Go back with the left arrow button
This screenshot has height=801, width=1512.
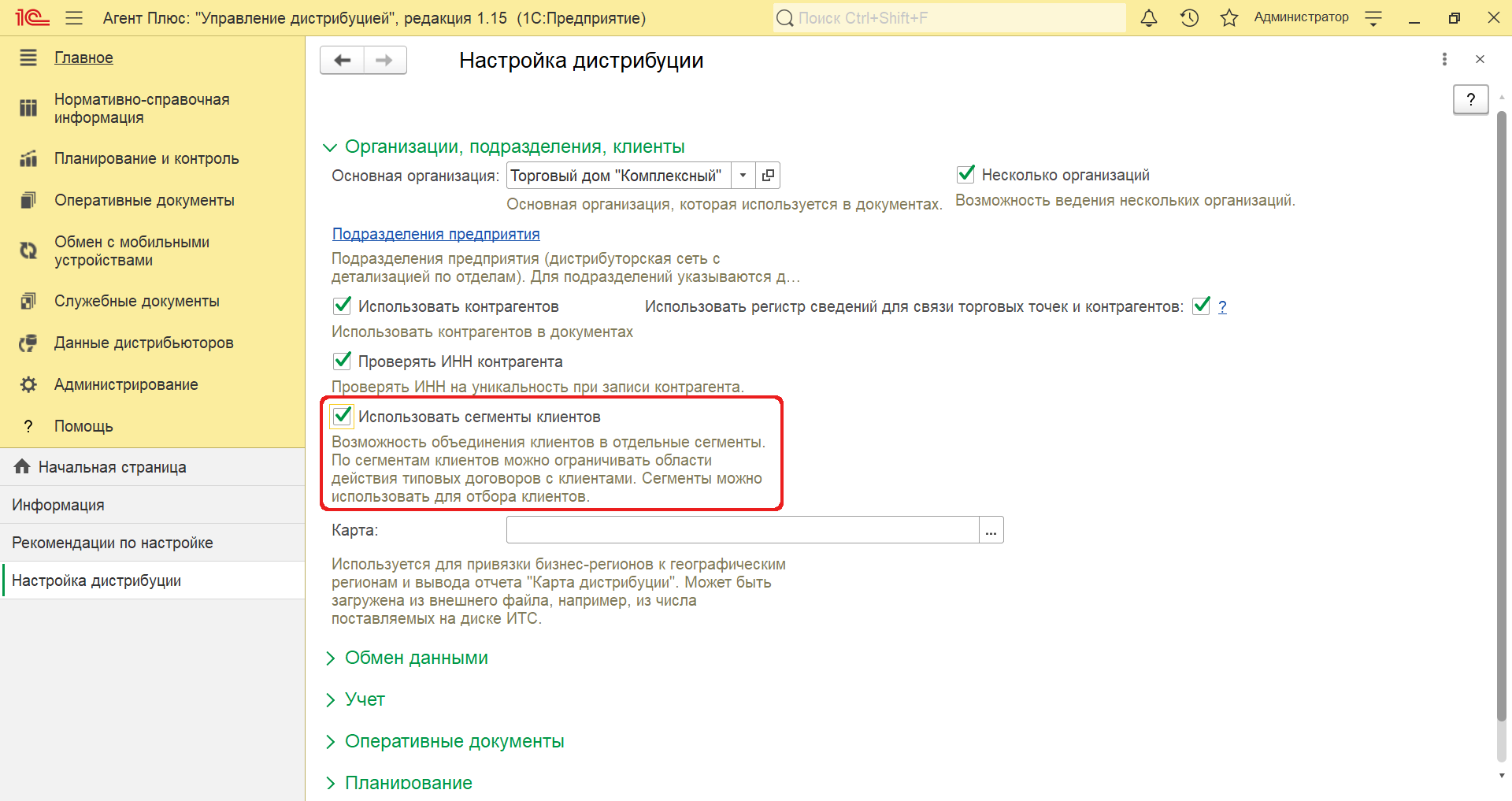click(x=342, y=60)
